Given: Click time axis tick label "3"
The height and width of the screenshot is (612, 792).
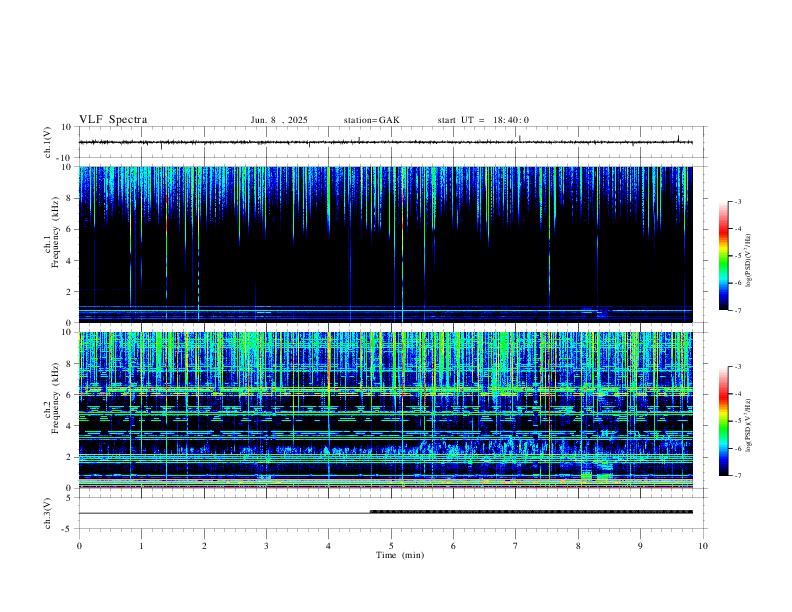Looking at the screenshot, I should [266, 546].
